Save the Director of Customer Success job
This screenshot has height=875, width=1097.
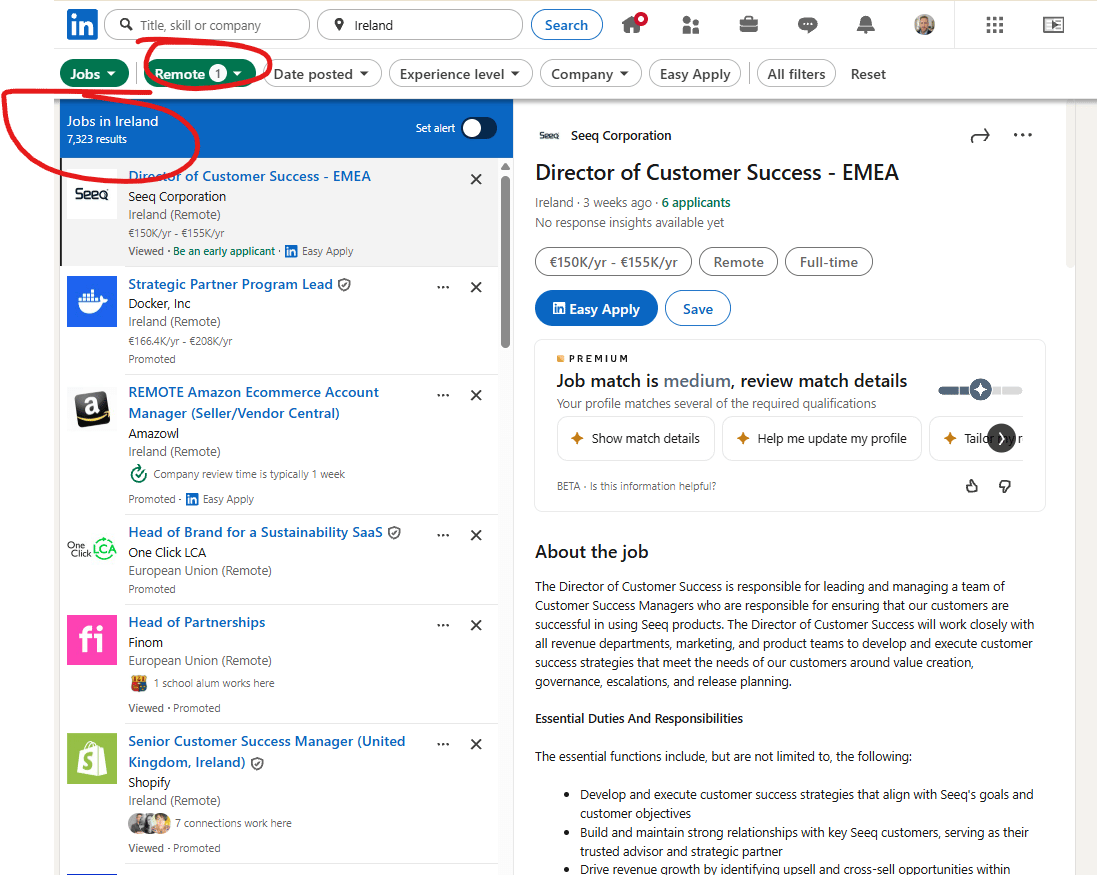(698, 308)
